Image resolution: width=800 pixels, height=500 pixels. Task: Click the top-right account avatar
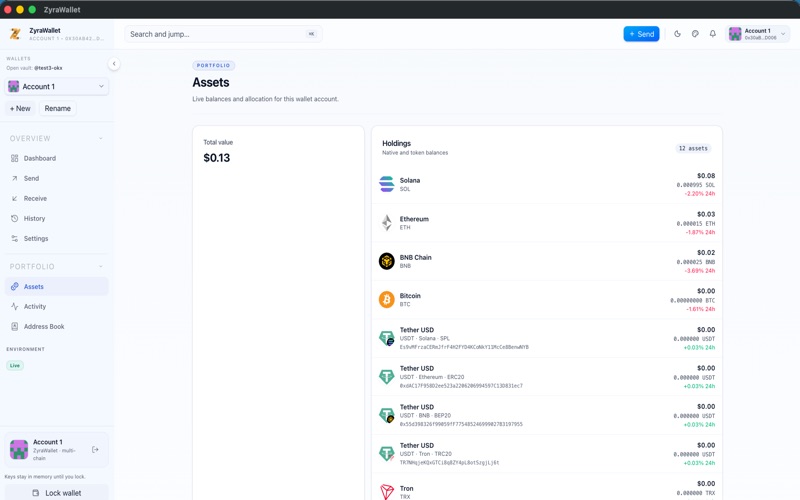point(735,34)
